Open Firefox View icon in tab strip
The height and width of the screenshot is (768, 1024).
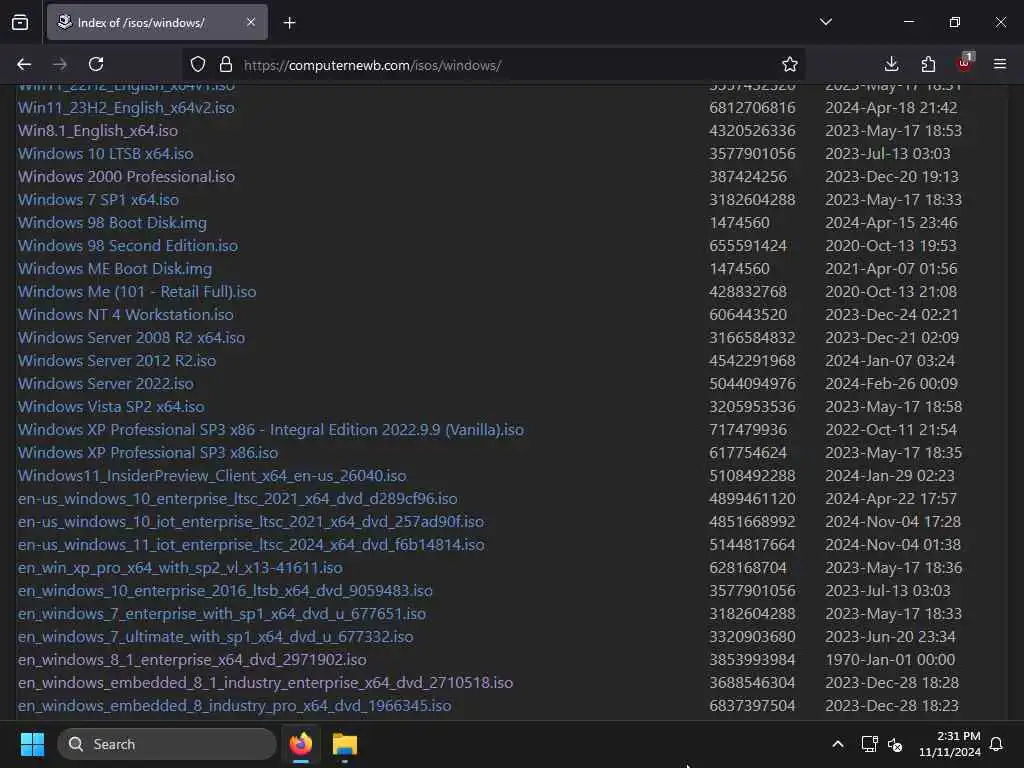click(x=20, y=23)
